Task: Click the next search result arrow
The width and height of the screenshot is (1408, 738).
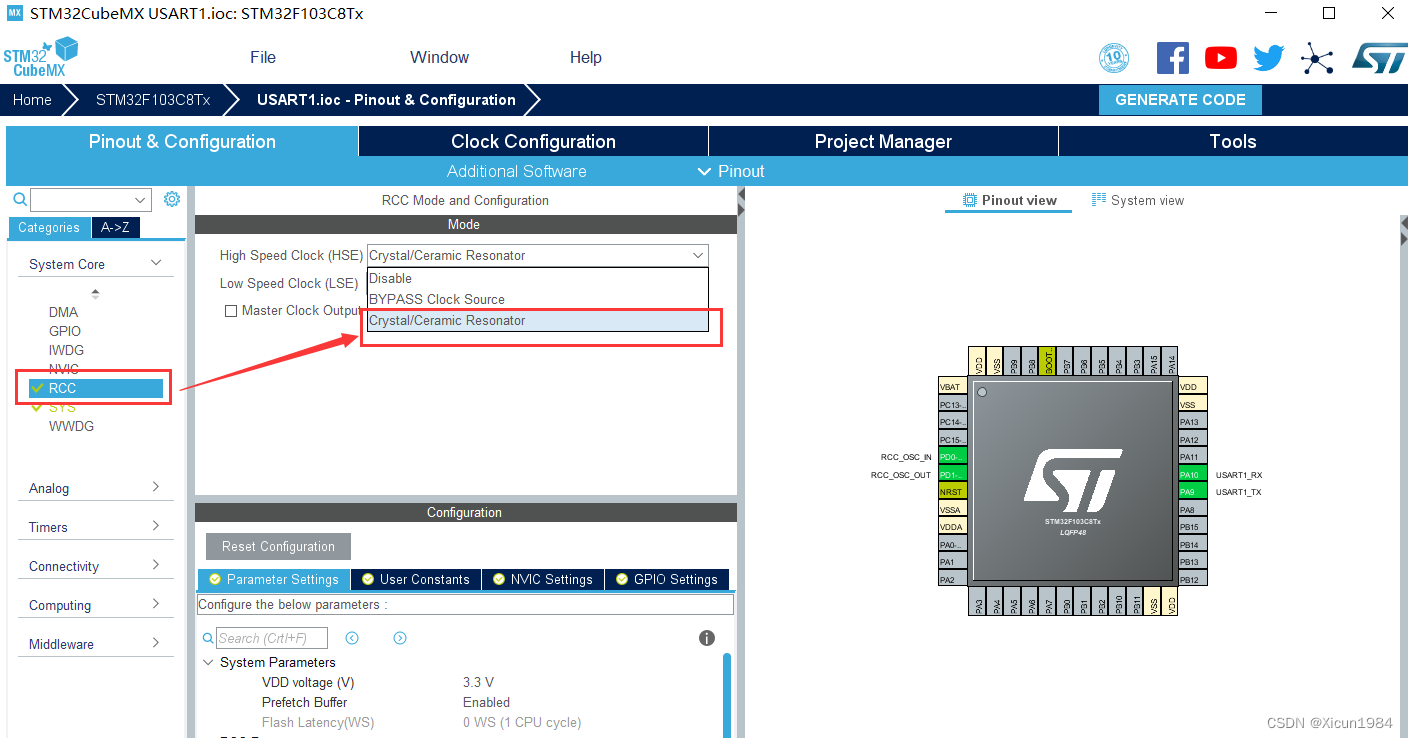Action: 399,637
